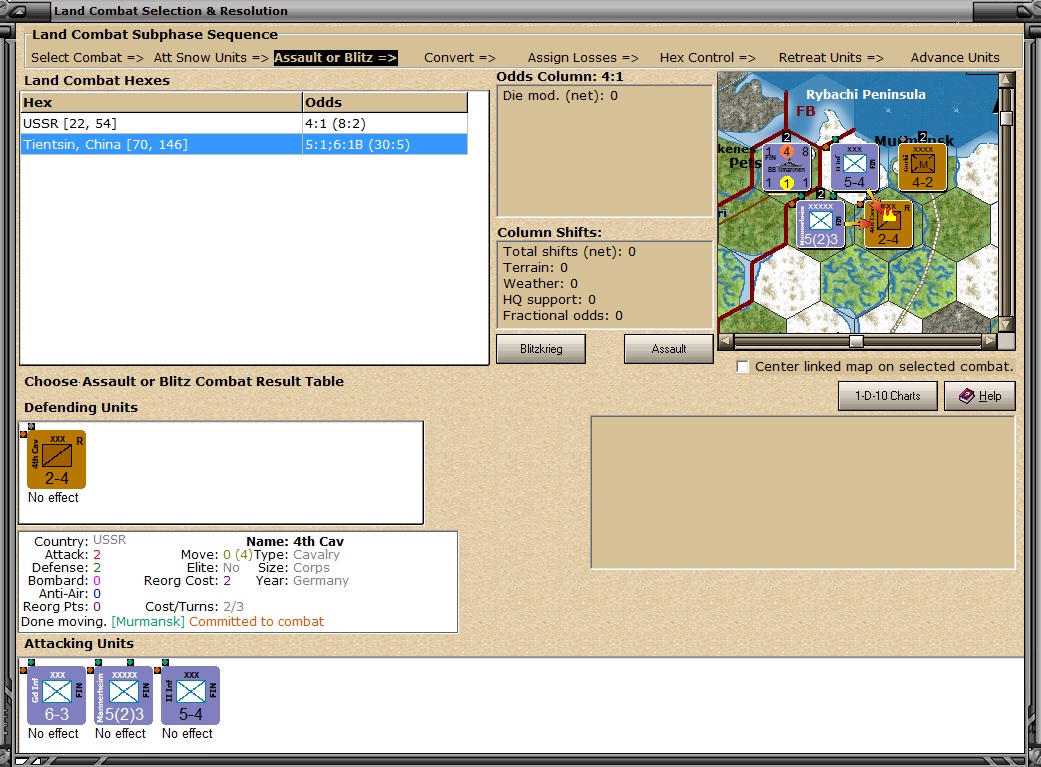Image resolution: width=1041 pixels, height=767 pixels.
Task: Click the Advance Units subphase label
Action: (x=955, y=58)
